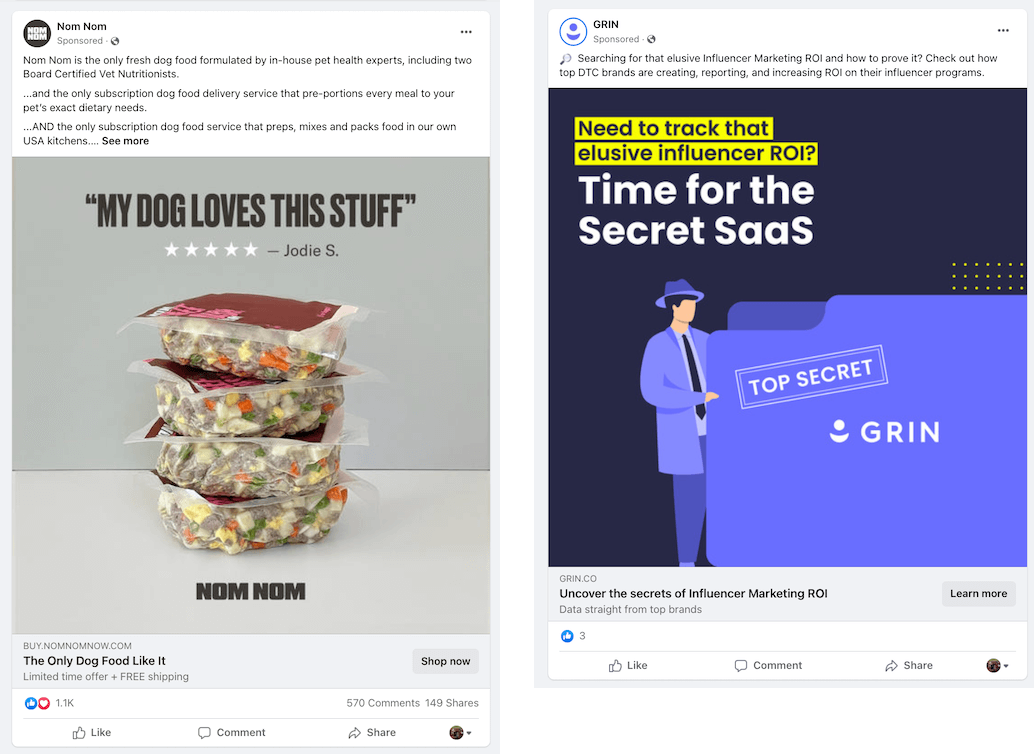Image resolution: width=1035 pixels, height=754 pixels.
Task: Open GRIN profile avatar
Action: 573,31
